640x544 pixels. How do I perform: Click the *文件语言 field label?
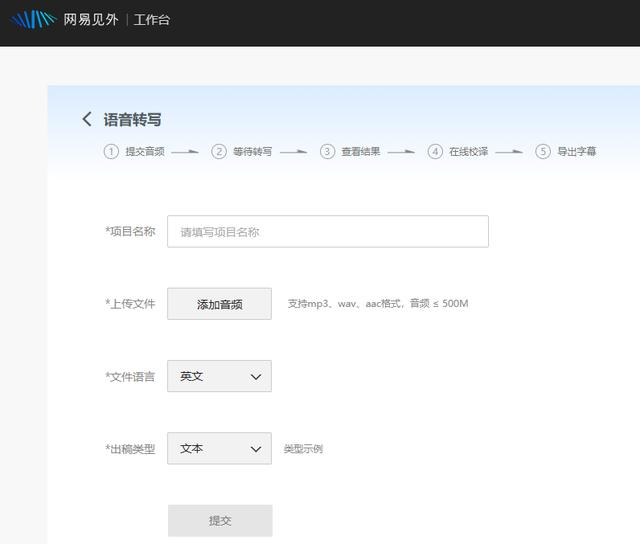click(130, 377)
